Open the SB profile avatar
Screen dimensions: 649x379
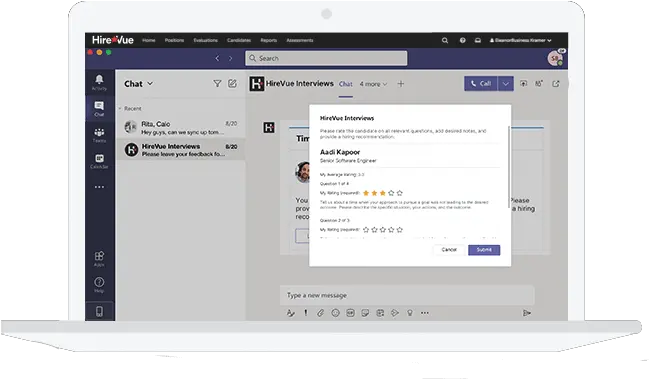tap(555, 58)
